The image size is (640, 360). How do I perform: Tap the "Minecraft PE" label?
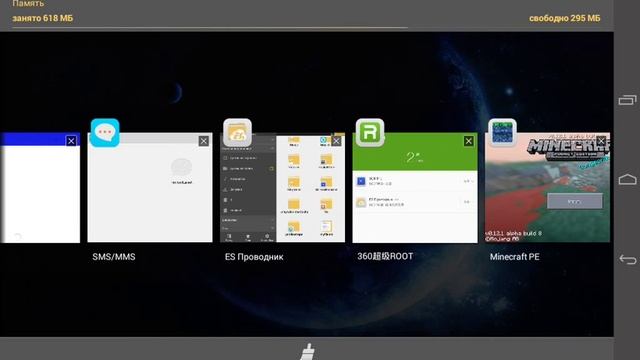[x=514, y=257]
